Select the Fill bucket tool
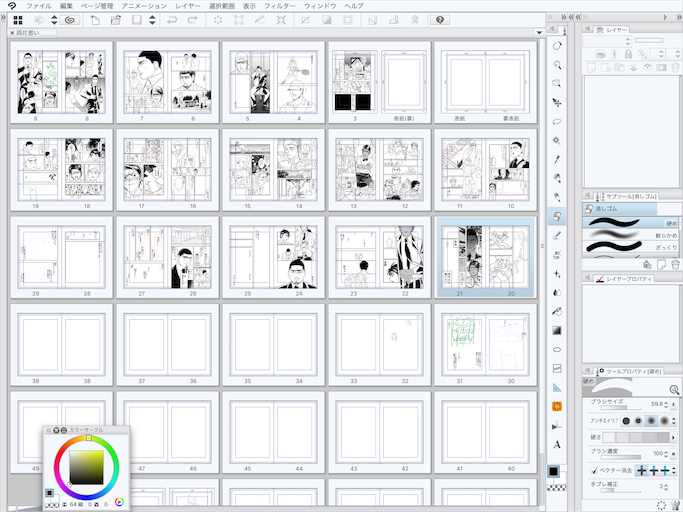Image resolution: width=683 pixels, height=512 pixels. [557, 312]
